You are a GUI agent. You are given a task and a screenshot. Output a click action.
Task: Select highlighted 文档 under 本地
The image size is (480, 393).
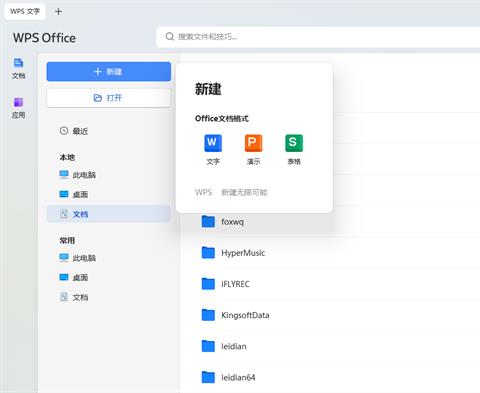109,214
